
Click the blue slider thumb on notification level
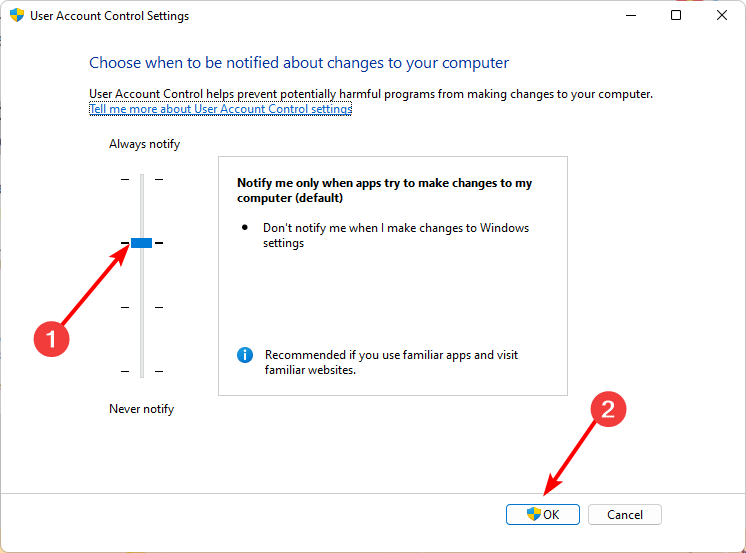coord(141,243)
